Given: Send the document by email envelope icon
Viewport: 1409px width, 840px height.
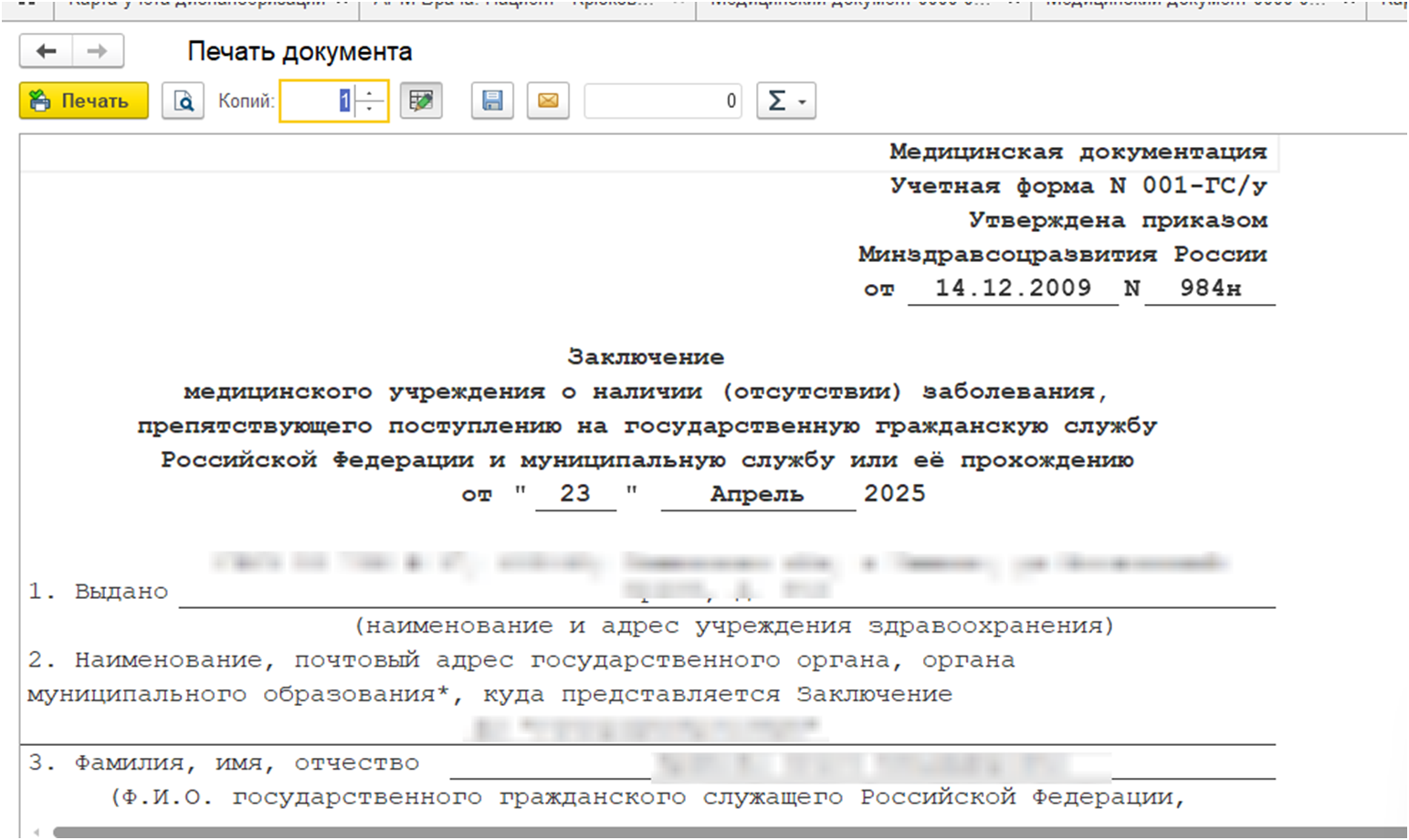Looking at the screenshot, I should (548, 100).
